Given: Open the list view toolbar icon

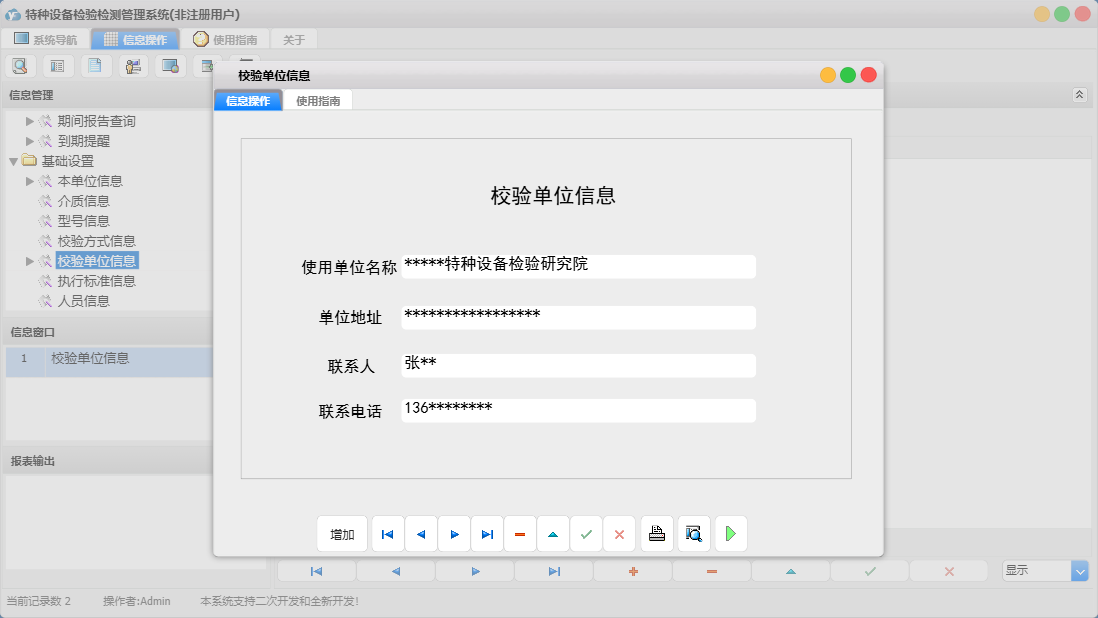Looking at the screenshot, I should point(57,65).
